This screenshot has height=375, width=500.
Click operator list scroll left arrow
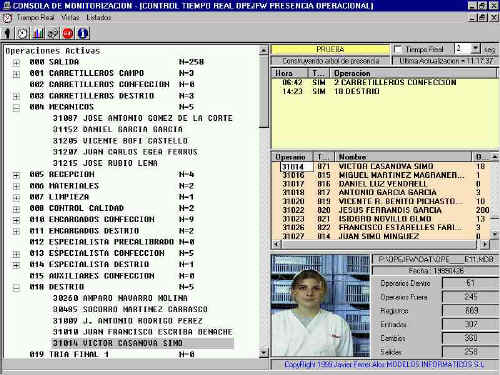[277, 244]
